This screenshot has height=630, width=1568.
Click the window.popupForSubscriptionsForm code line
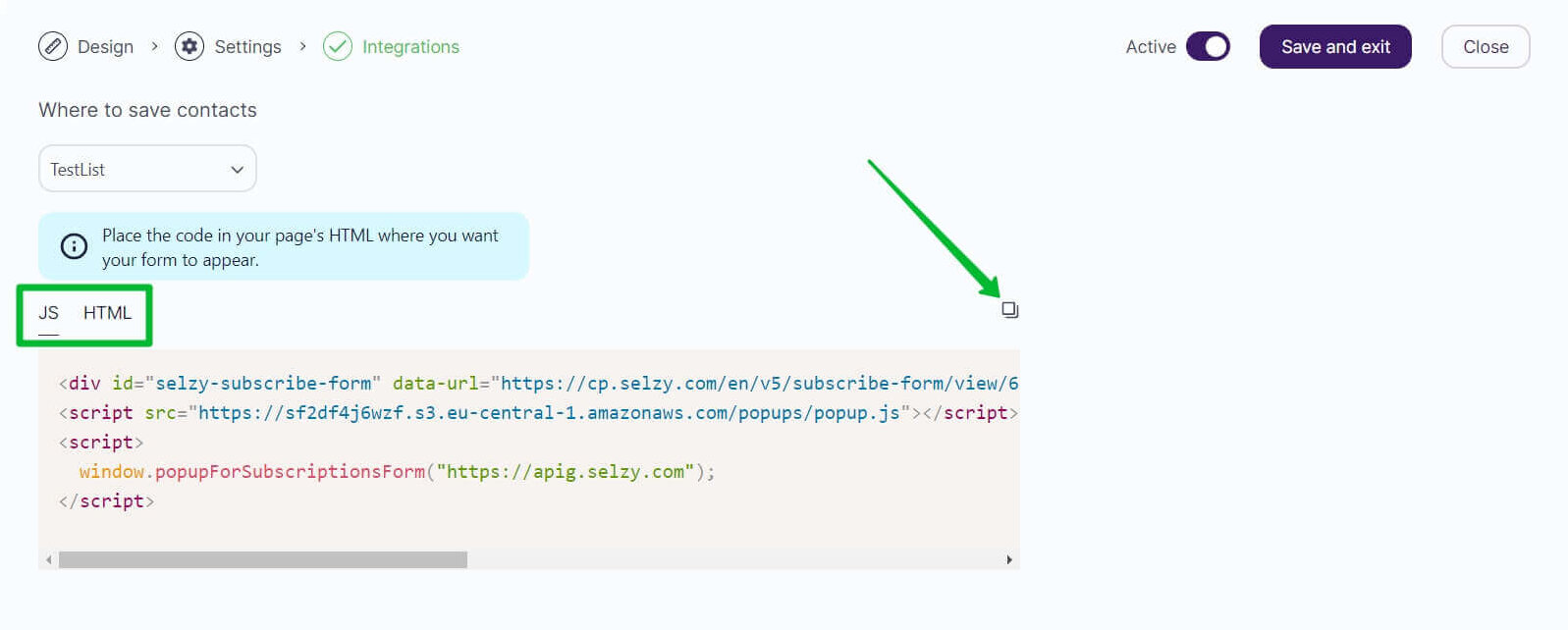click(397, 472)
